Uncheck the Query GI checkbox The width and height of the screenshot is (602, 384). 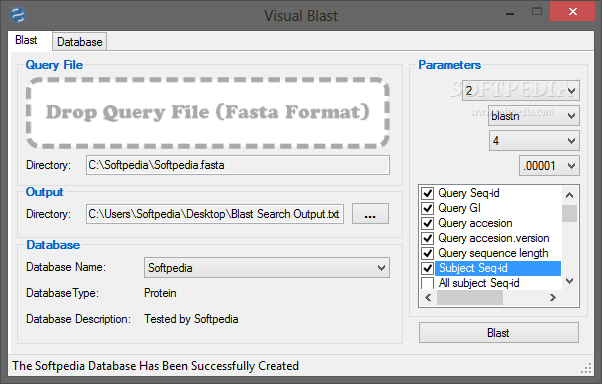click(427, 208)
